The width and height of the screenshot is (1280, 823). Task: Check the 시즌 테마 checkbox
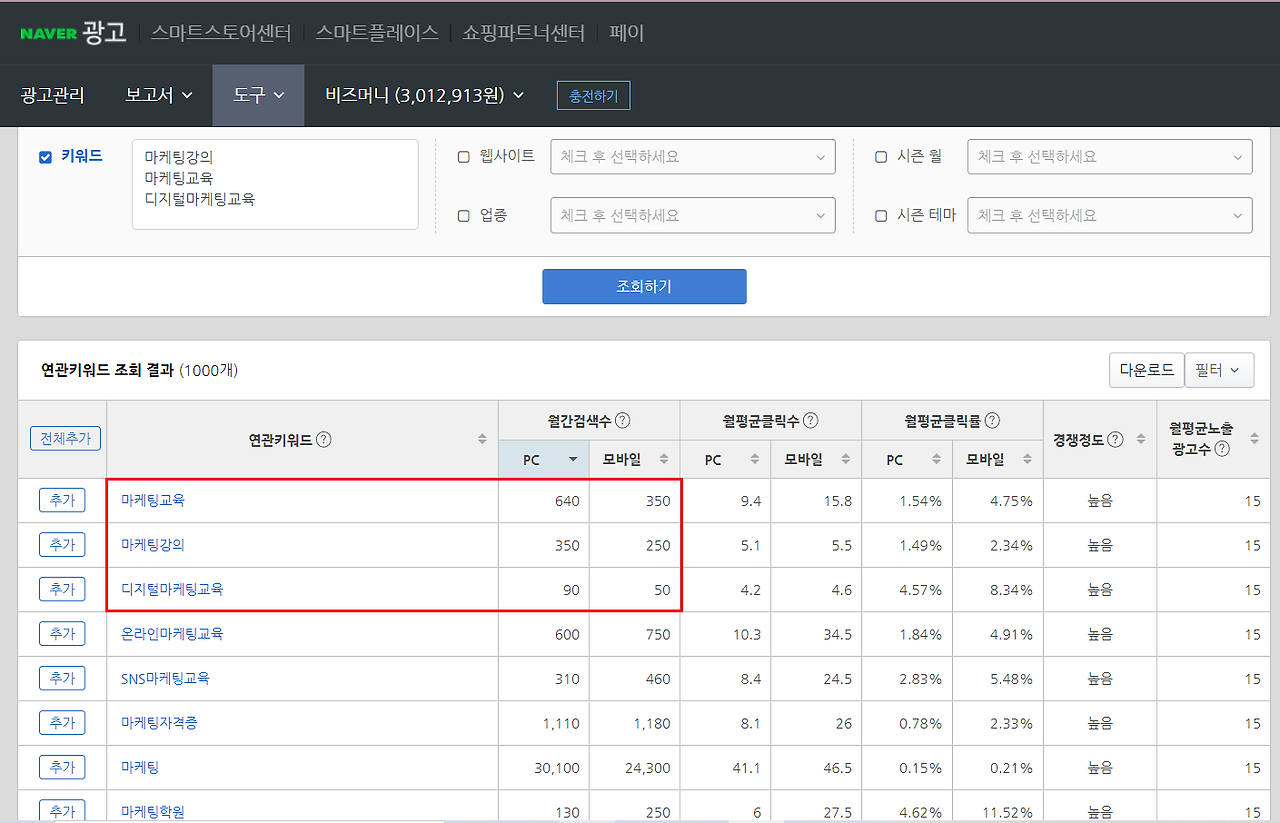coord(881,216)
